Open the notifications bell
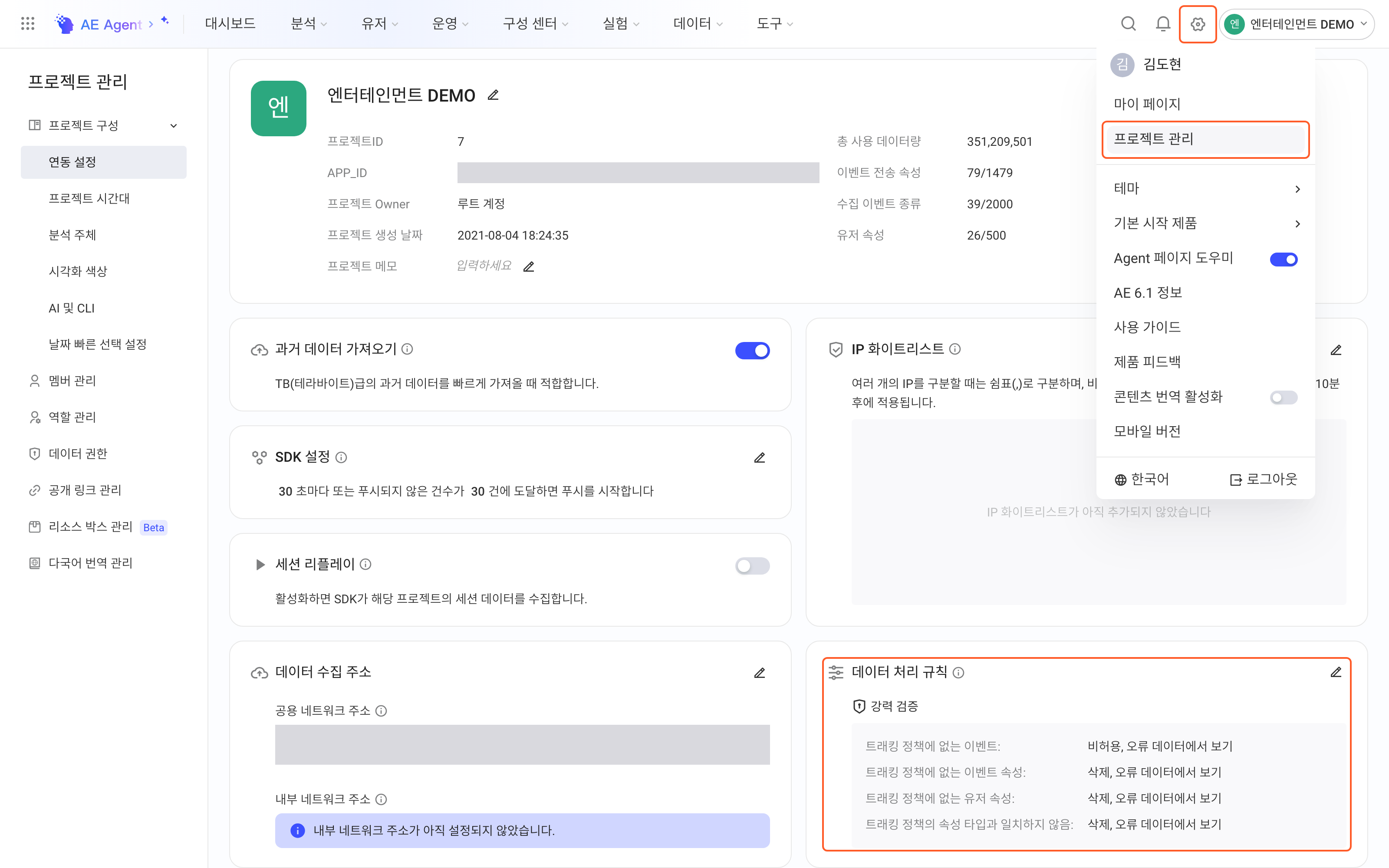Image resolution: width=1389 pixels, height=868 pixels. (1163, 23)
